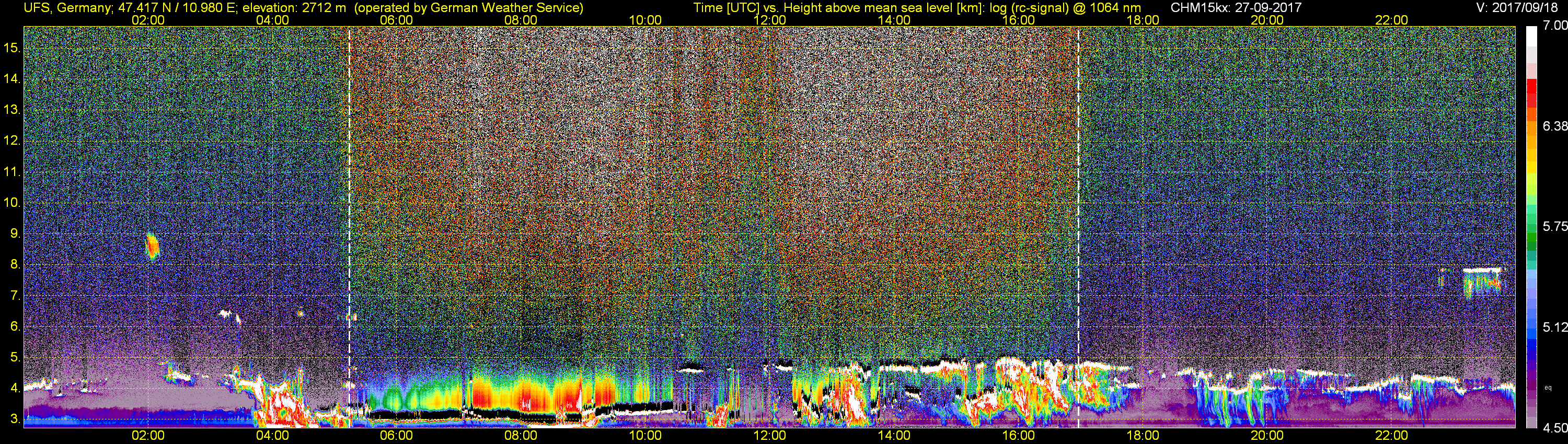The image size is (1568, 444).
Task: Pick '16:00' on the top time axis
Action: point(1018,20)
